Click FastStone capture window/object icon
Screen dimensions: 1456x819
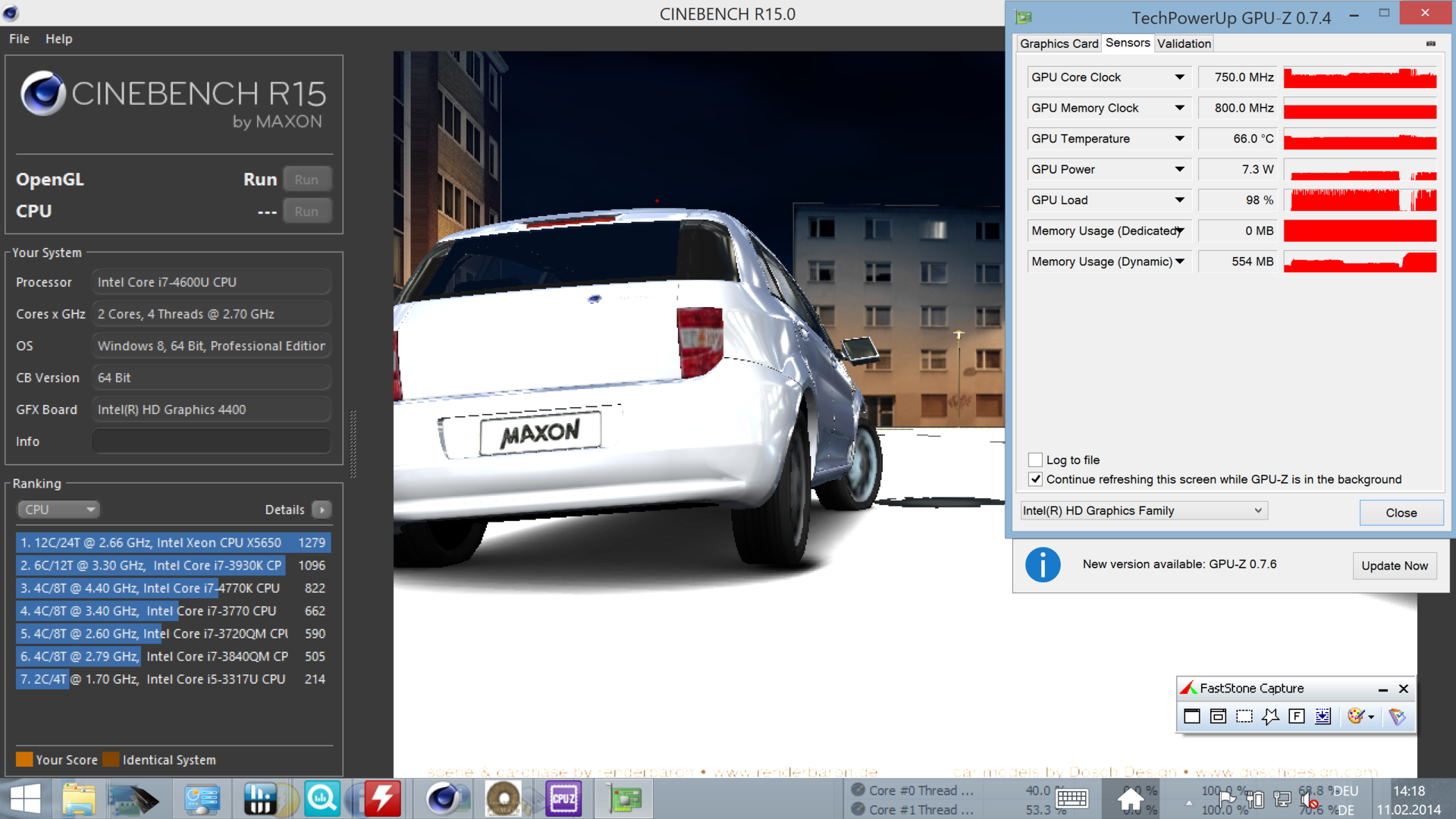pyautogui.click(x=1218, y=717)
